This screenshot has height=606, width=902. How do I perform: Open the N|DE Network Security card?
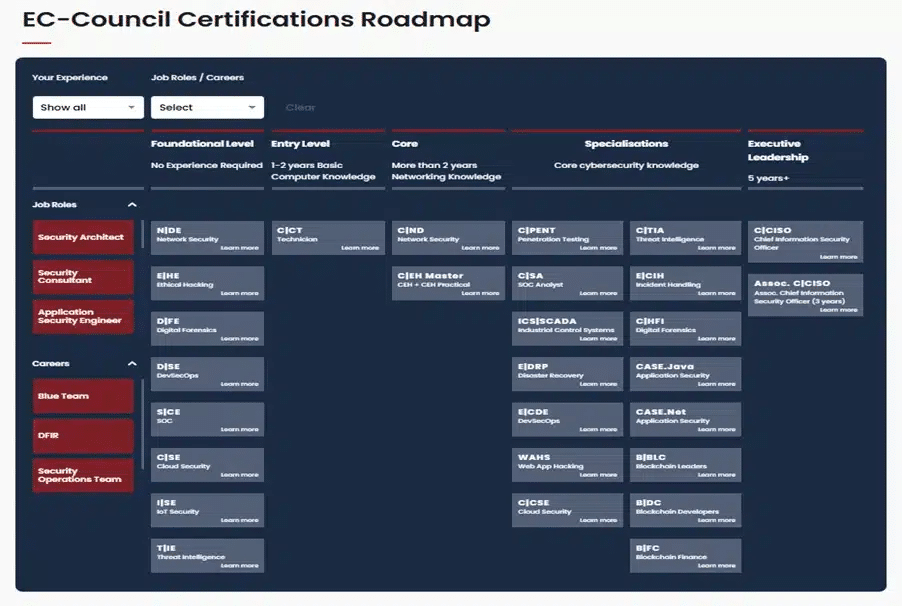click(208, 237)
